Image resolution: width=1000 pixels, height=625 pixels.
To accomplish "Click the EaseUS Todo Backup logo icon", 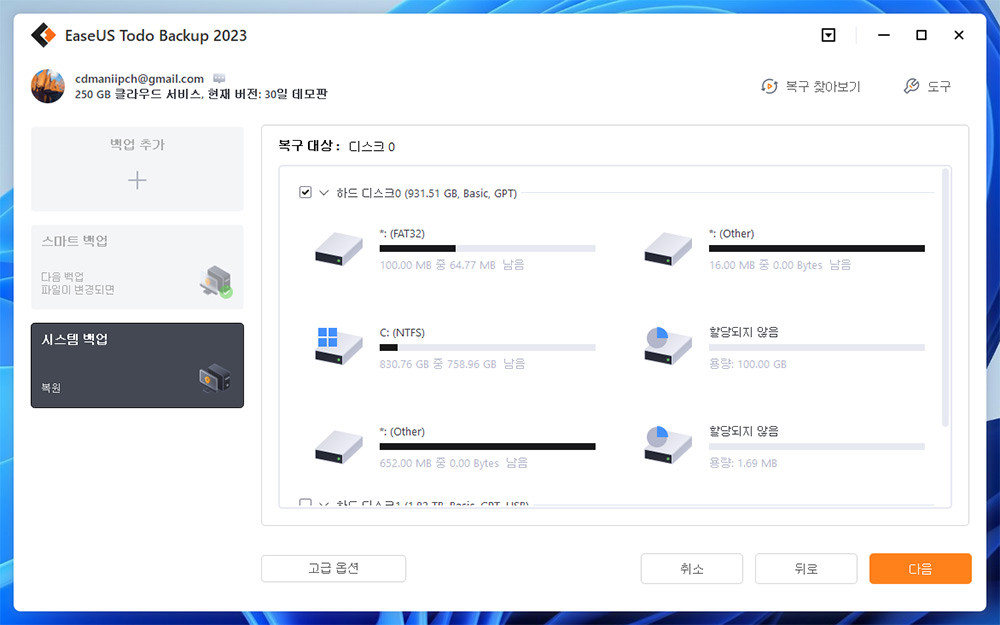I will pos(43,35).
